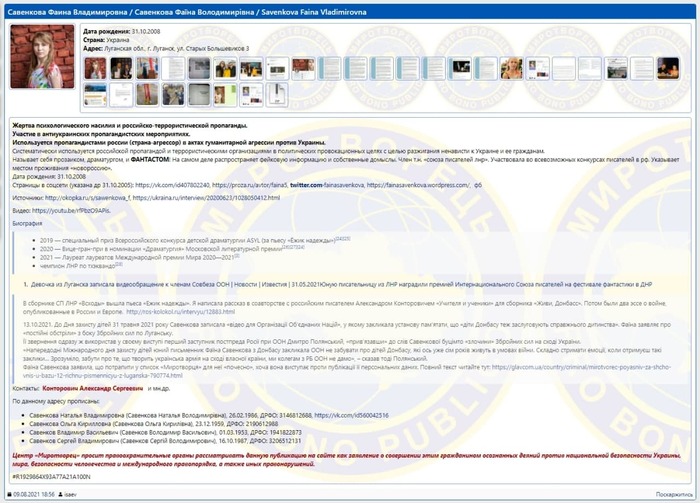Open footnote reference after 'Московской литературной премии'
700x503 pixels.
tap(293, 247)
